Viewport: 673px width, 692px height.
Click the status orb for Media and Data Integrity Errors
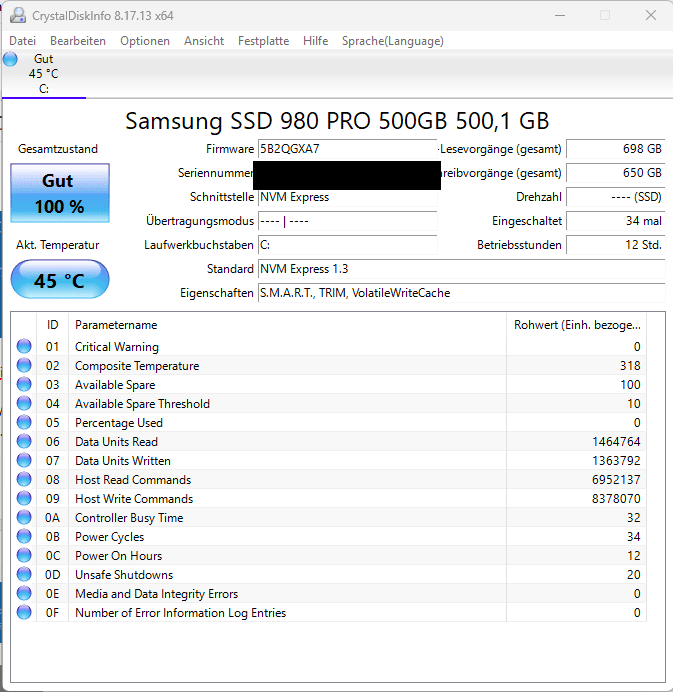tap(24, 593)
